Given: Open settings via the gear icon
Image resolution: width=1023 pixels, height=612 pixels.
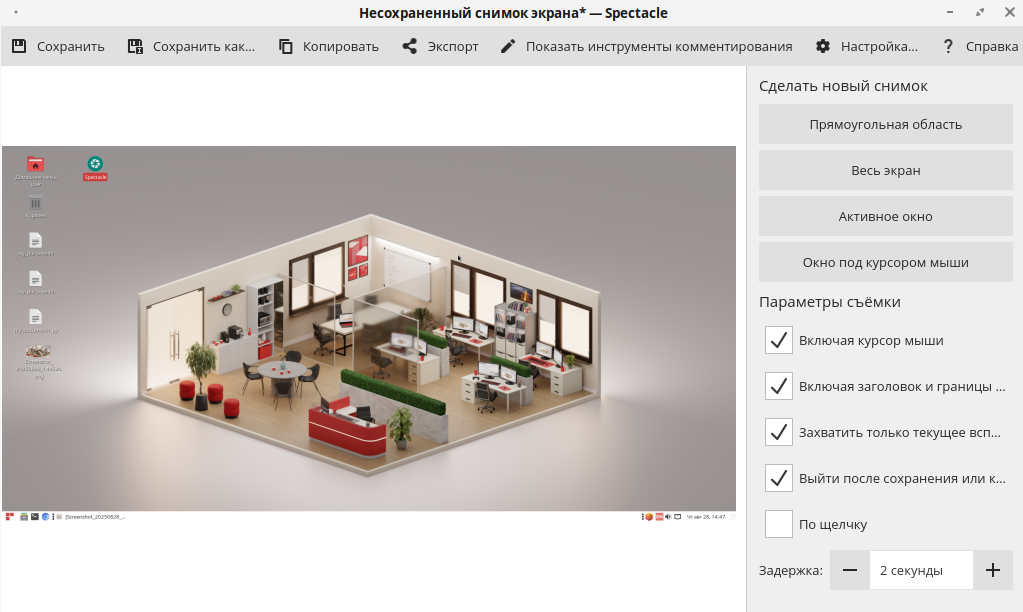Looking at the screenshot, I should (823, 46).
